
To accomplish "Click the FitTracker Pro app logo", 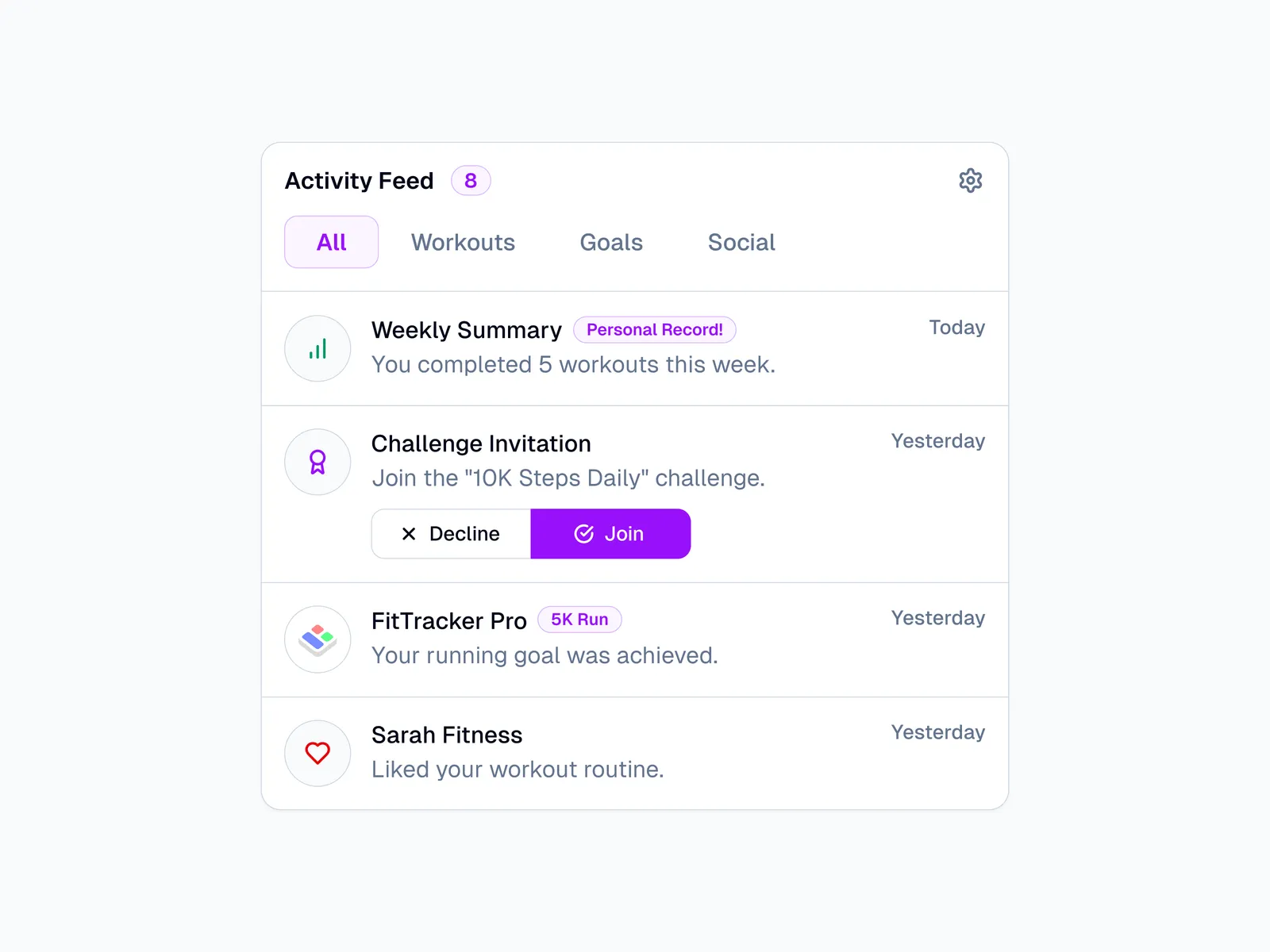I will tap(317, 639).
